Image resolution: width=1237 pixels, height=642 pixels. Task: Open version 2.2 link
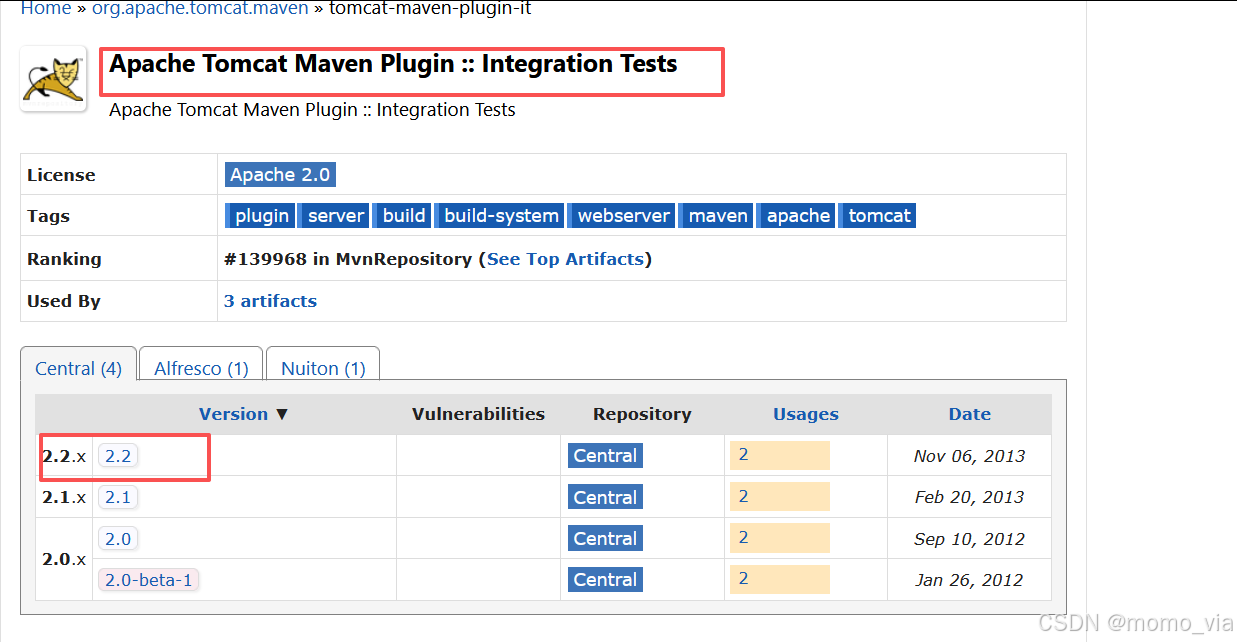(x=118, y=456)
